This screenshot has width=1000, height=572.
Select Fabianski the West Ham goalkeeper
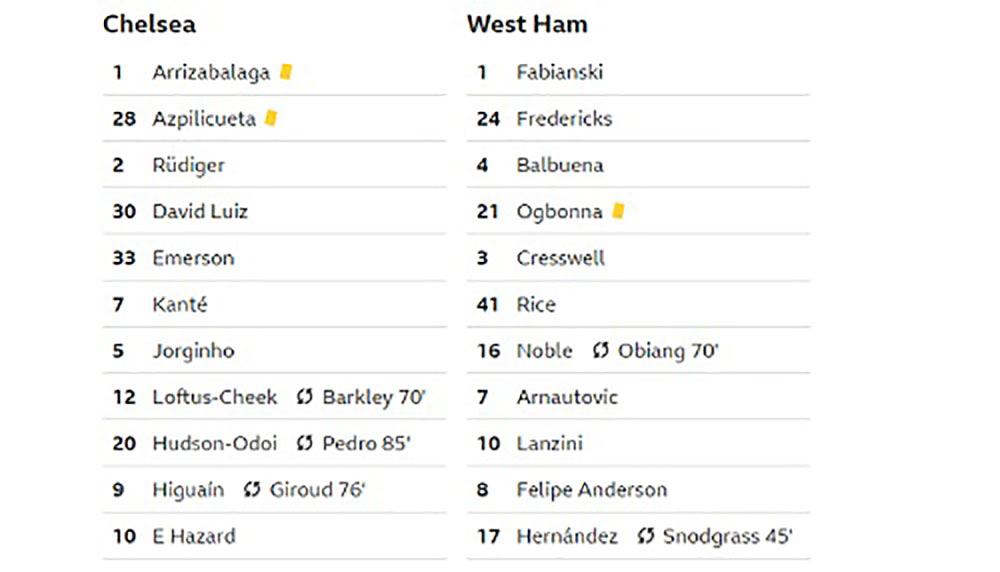pyautogui.click(x=559, y=72)
